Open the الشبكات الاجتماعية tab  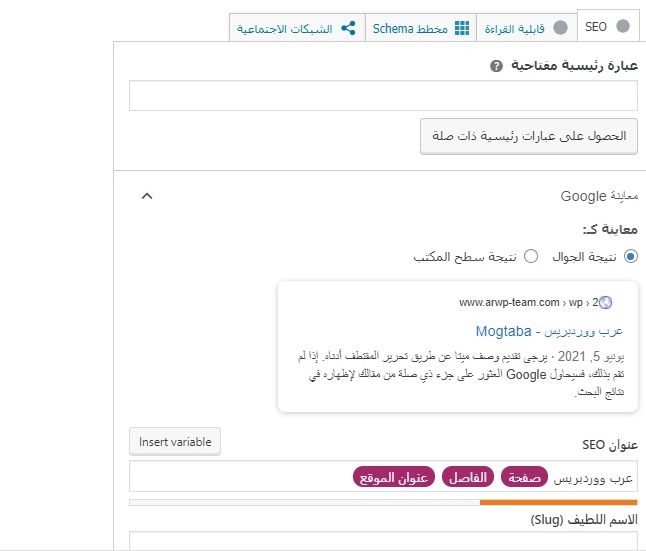[297, 28]
